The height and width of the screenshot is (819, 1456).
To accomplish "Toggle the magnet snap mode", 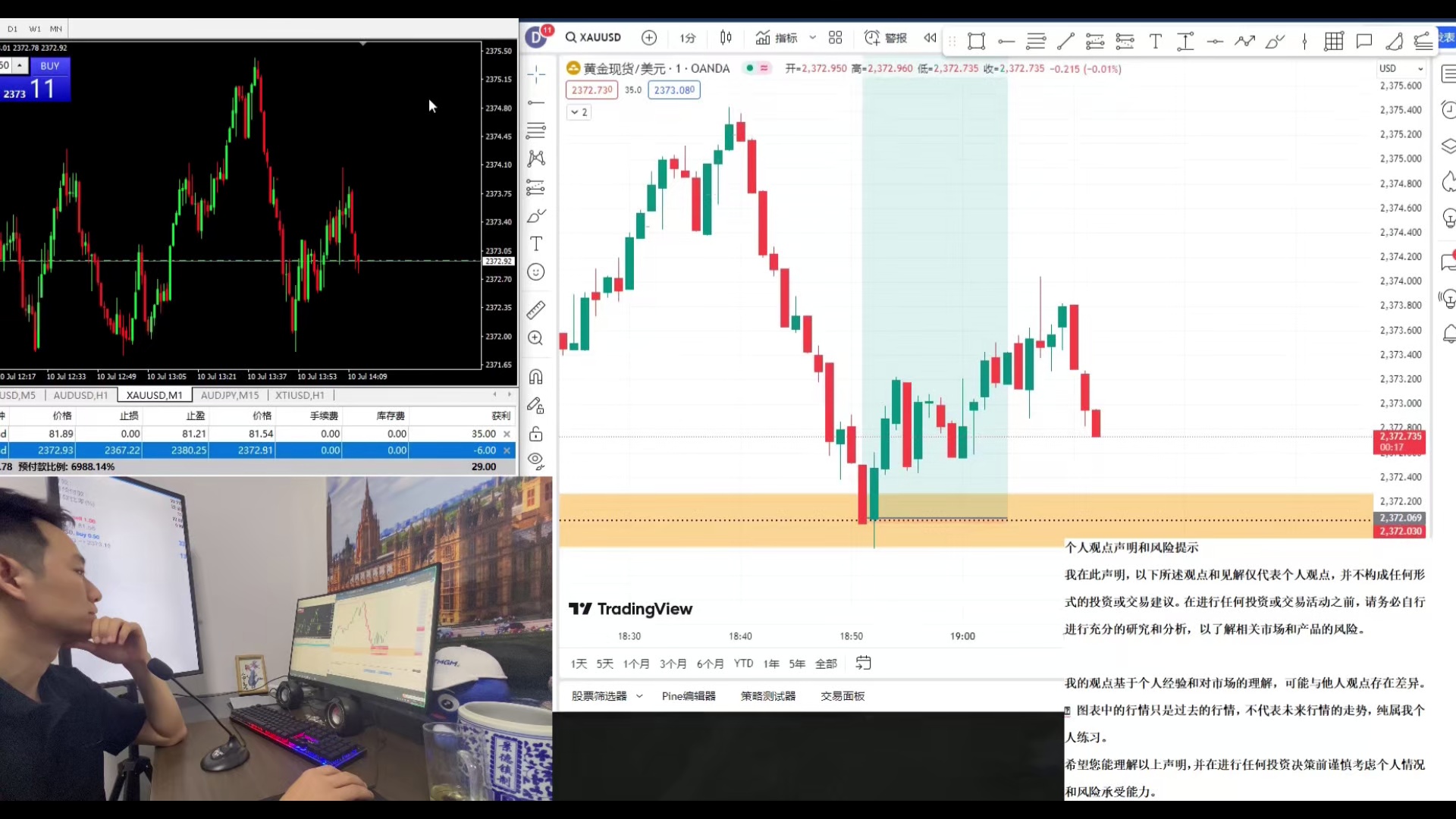I will (x=536, y=377).
